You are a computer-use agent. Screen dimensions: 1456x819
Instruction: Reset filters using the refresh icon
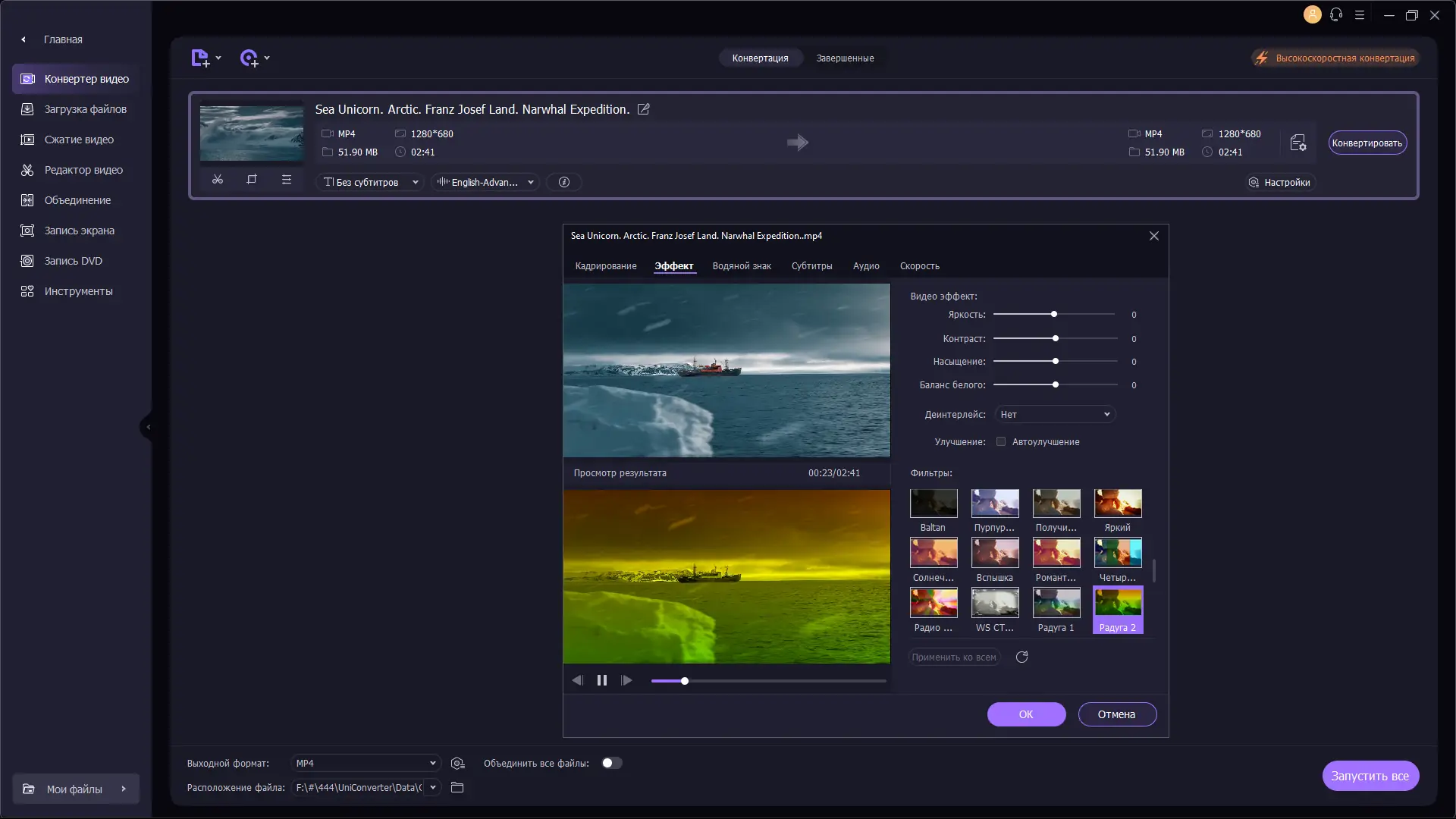coord(1021,657)
